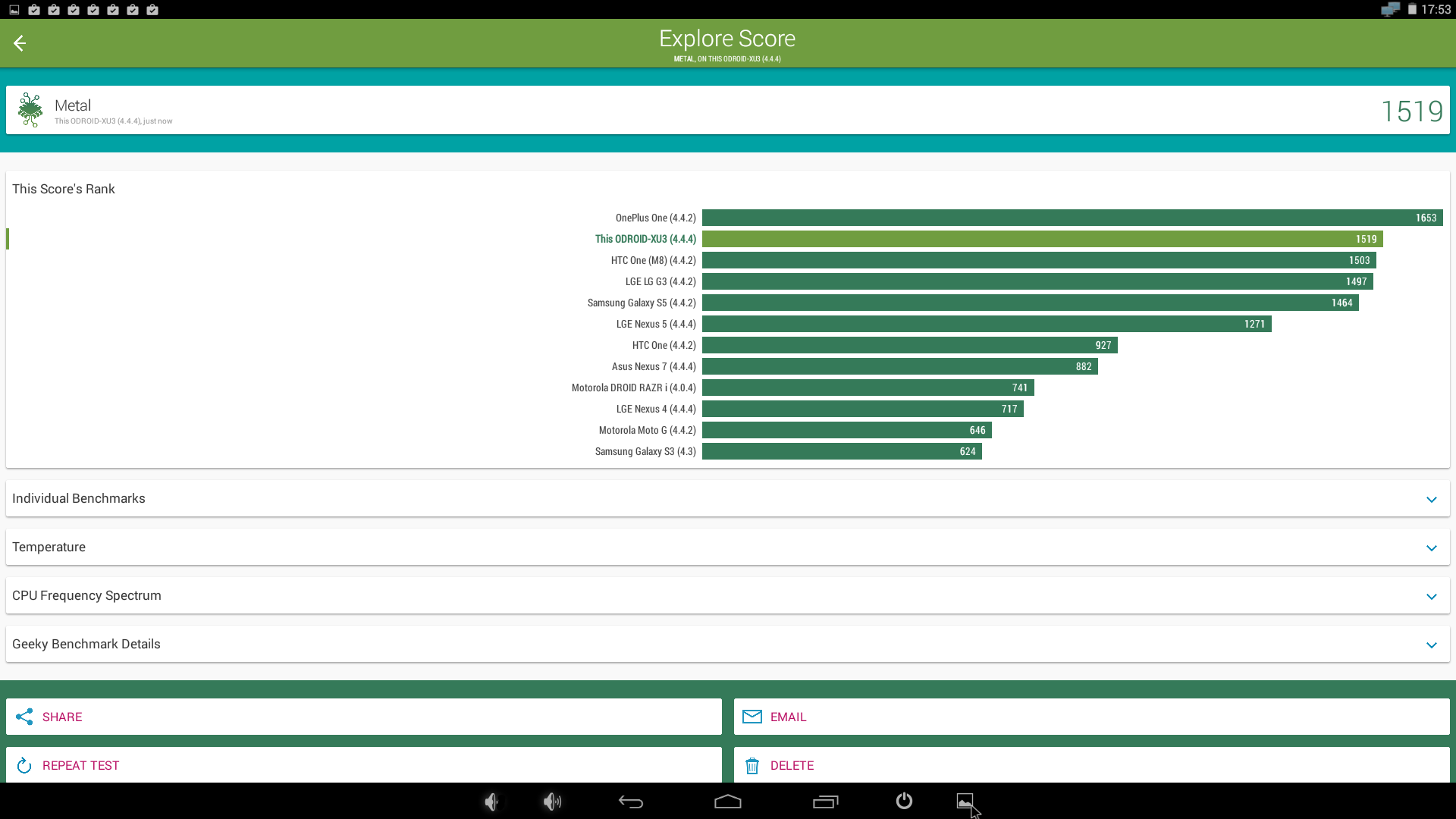Tap the screenshot icon in navigation bar

965,802
